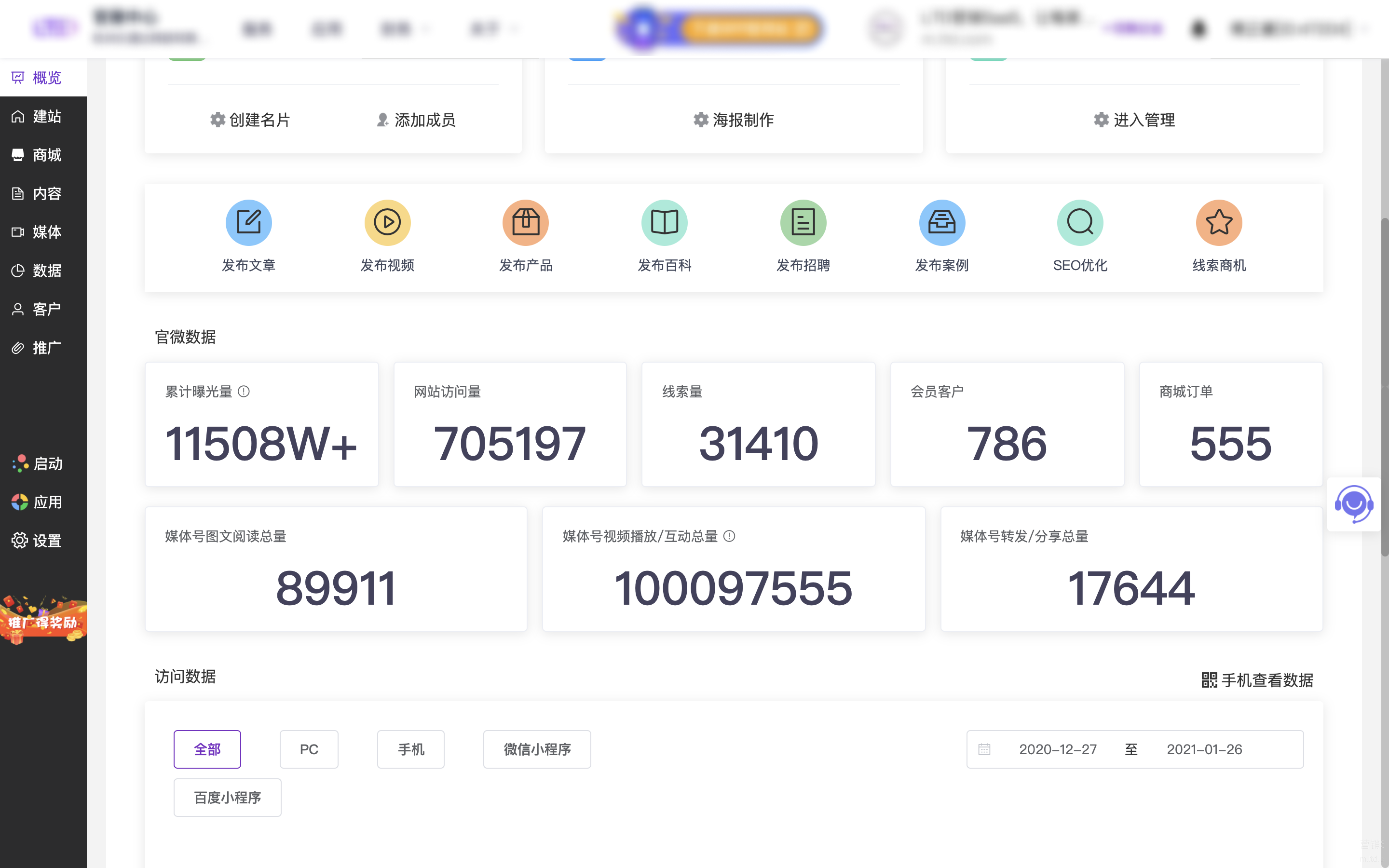This screenshot has width=1389, height=868.
Task: Open the customer service headset widget
Action: click(x=1354, y=504)
